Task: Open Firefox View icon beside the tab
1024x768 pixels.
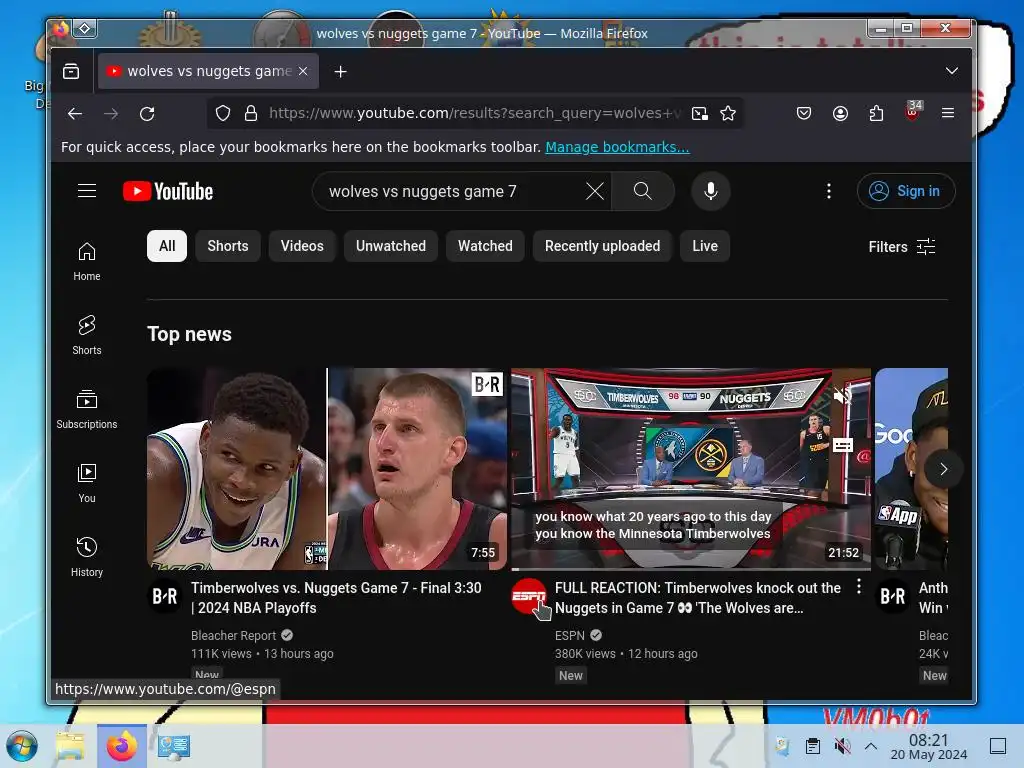Action: [71, 71]
